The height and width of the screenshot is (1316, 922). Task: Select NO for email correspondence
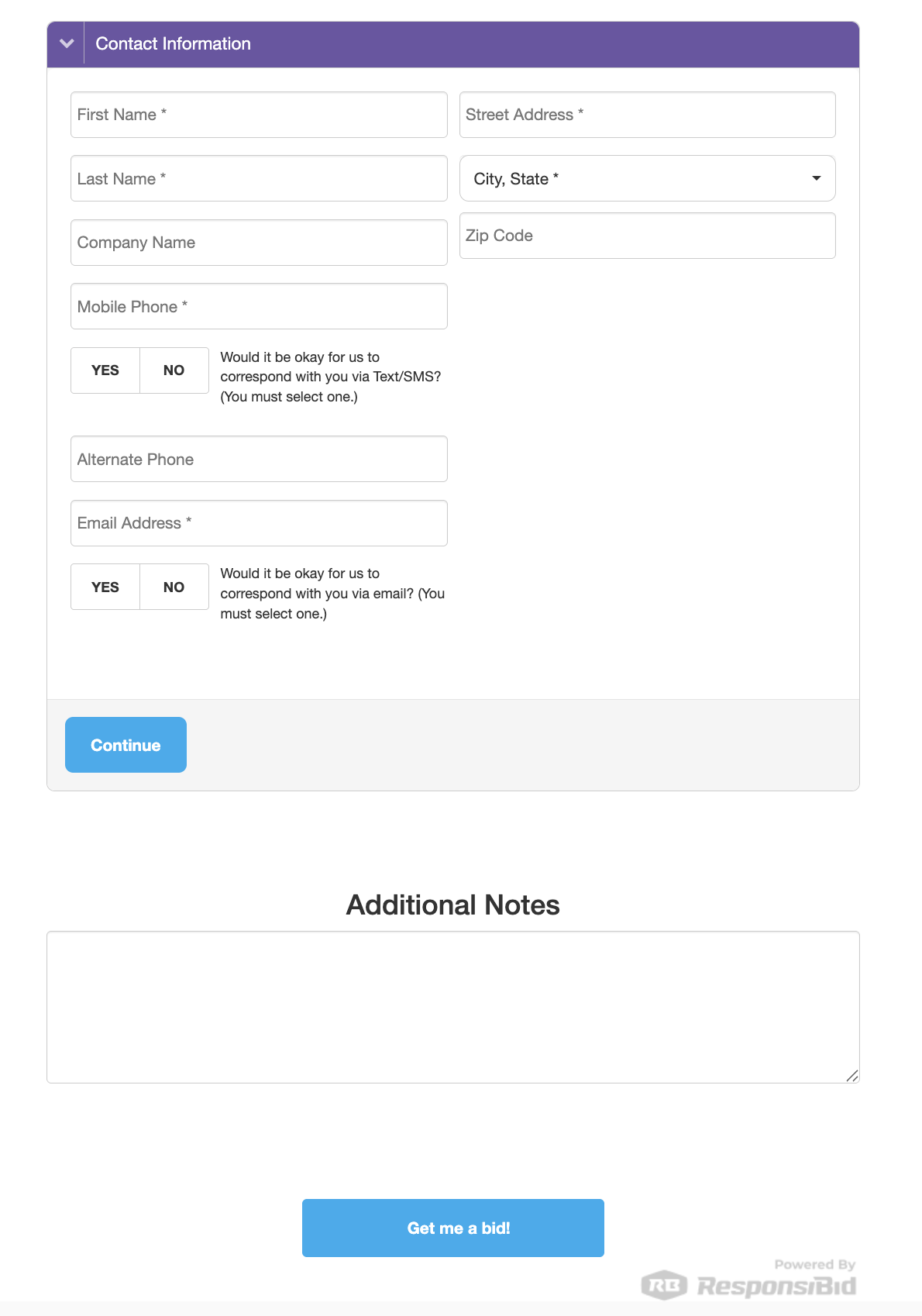click(x=174, y=587)
